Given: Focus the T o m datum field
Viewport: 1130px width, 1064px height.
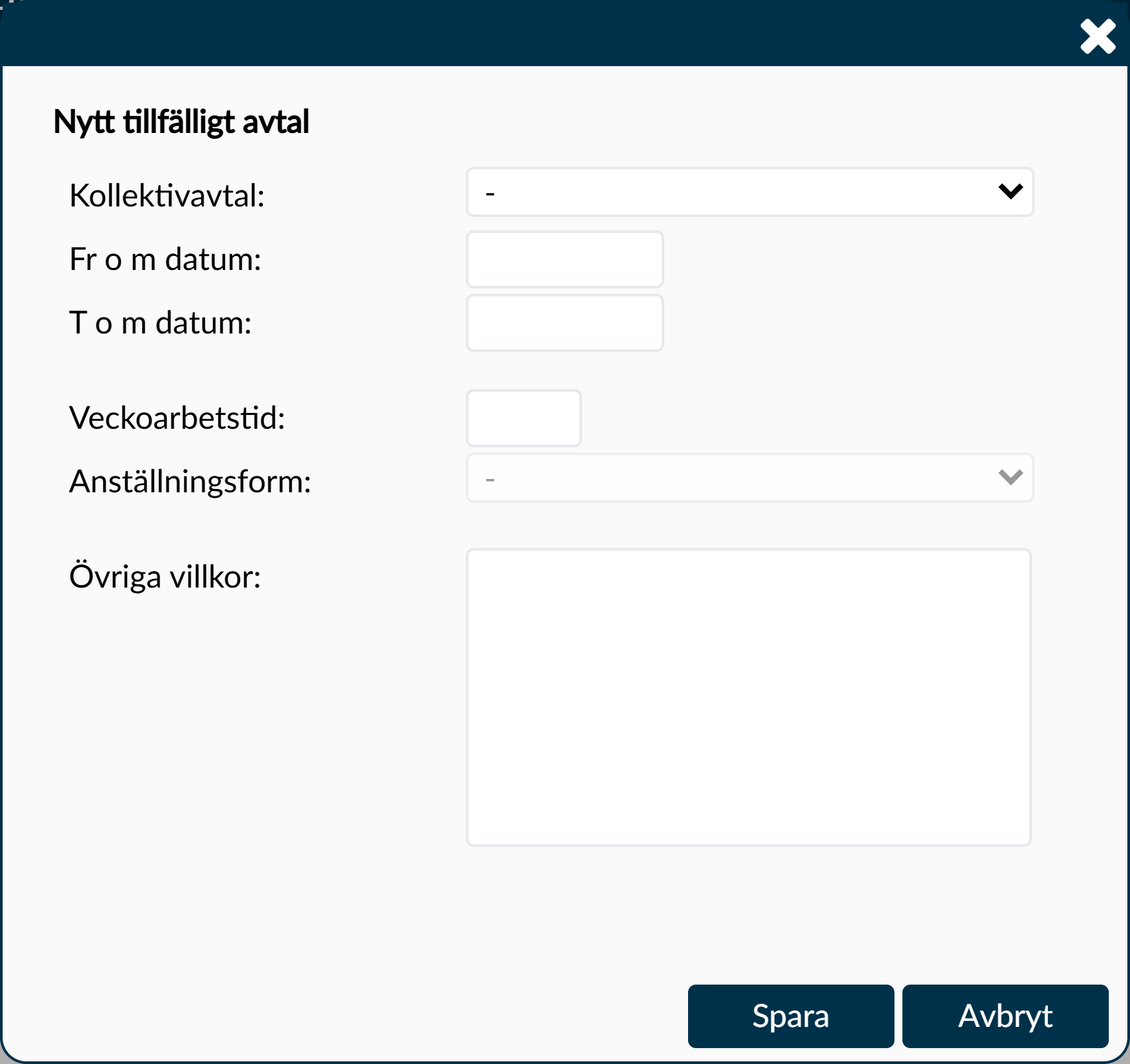Looking at the screenshot, I should click(x=564, y=323).
